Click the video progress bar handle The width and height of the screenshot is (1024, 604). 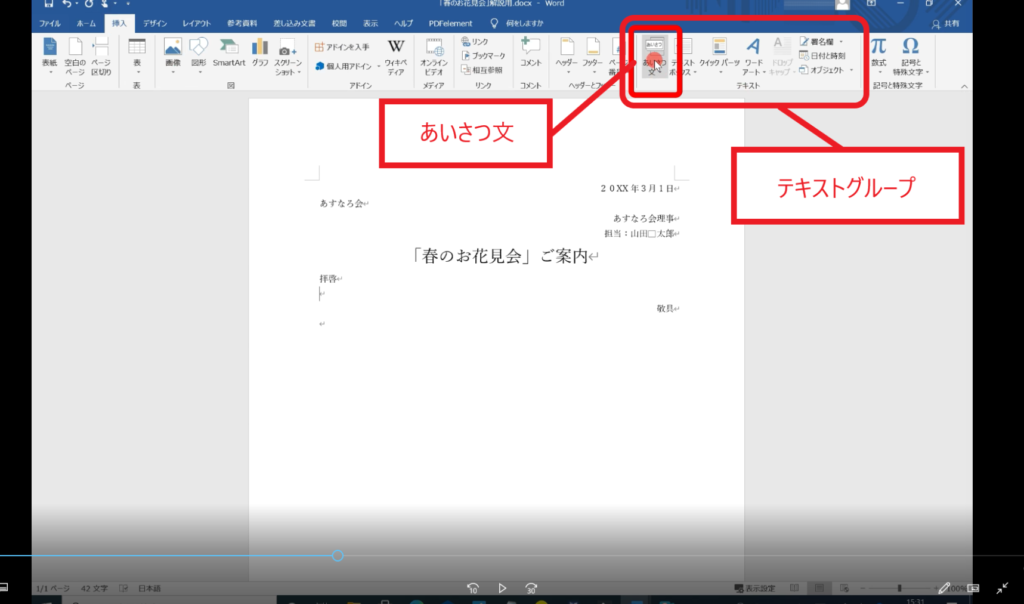(x=338, y=555)
